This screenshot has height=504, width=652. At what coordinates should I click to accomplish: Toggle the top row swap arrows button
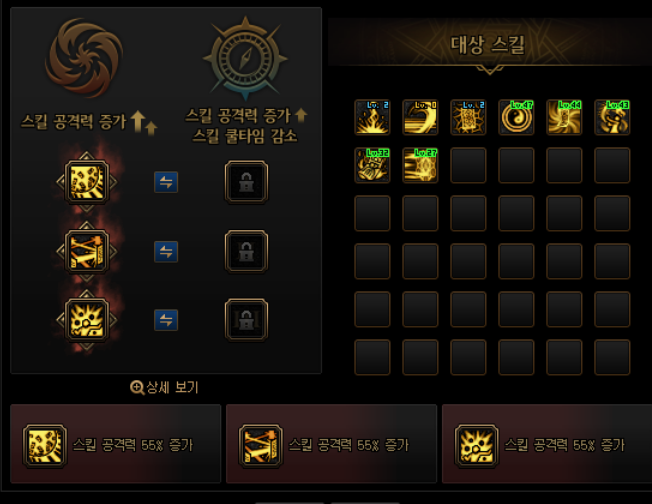(x=166, y=182)
